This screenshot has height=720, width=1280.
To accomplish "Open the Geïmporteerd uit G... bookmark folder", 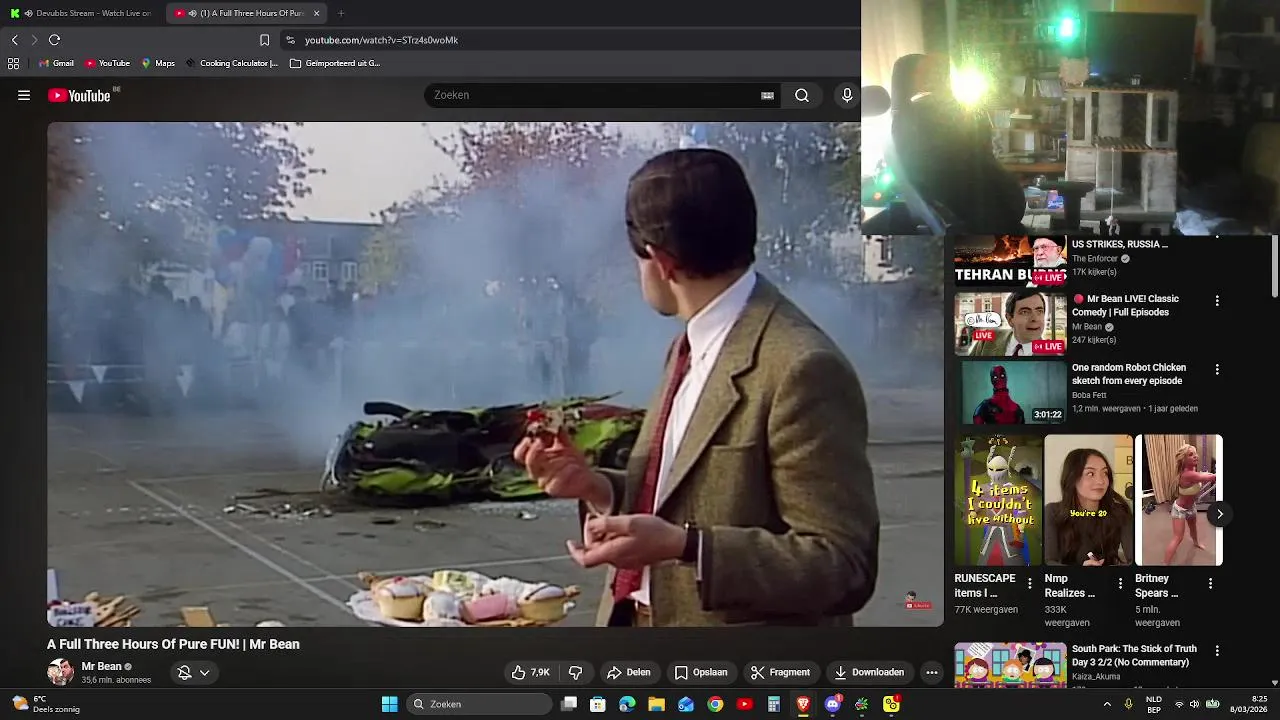I will point(335,63).
